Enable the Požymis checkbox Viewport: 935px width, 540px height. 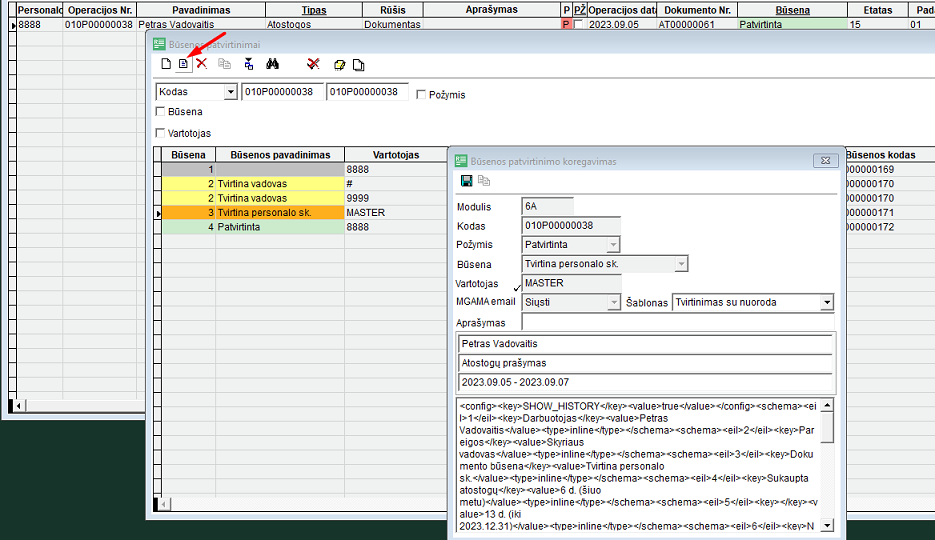click(x=421, y=94)
